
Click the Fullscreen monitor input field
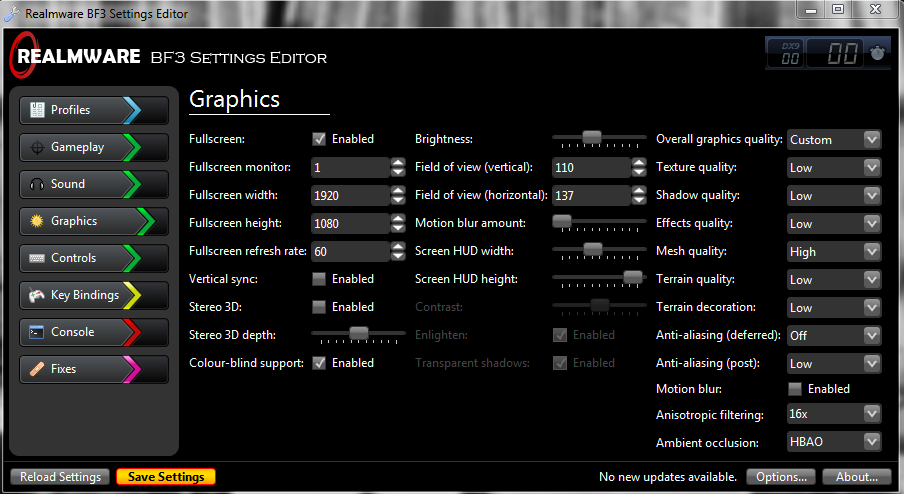coord(351,168)
